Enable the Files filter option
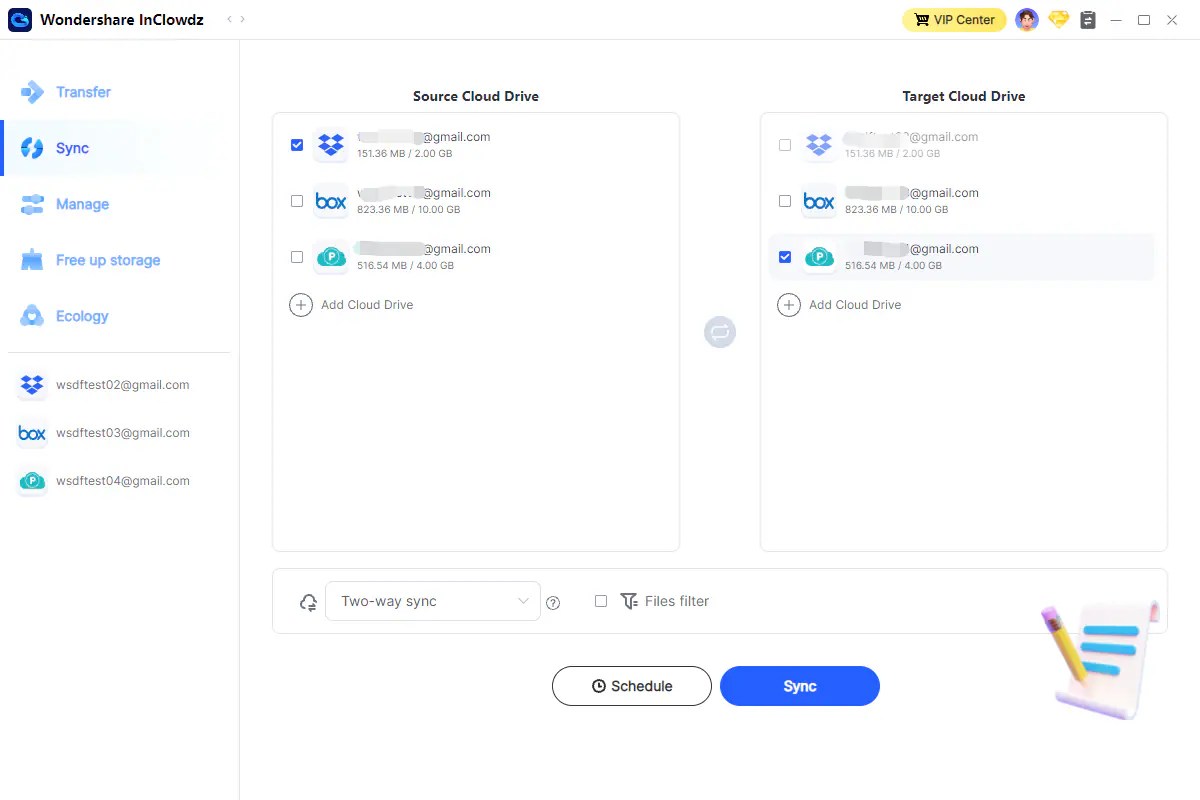 tap(601, 601)
